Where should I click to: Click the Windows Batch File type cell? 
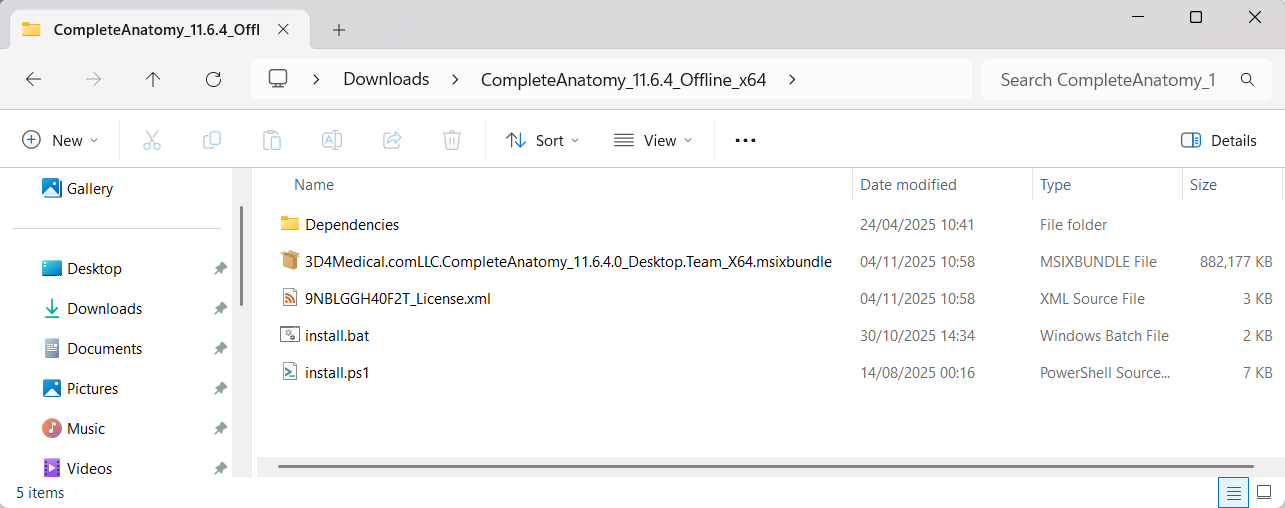(x=1104, y=336)
